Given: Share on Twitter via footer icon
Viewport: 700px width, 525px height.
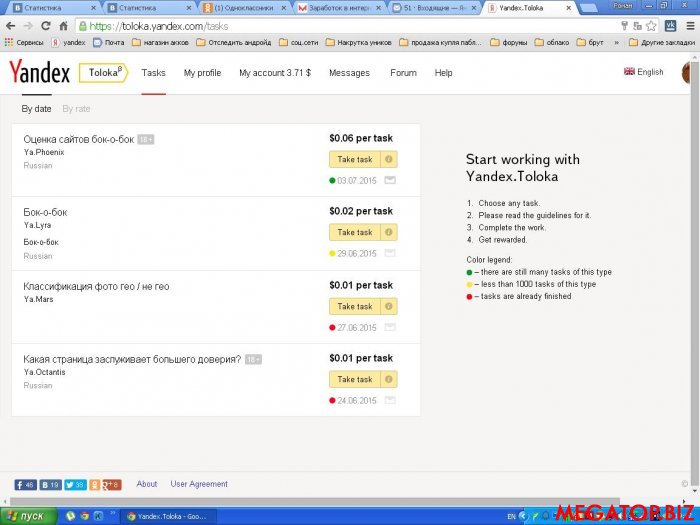Looking at the screenshot, I should click(75, 484).
